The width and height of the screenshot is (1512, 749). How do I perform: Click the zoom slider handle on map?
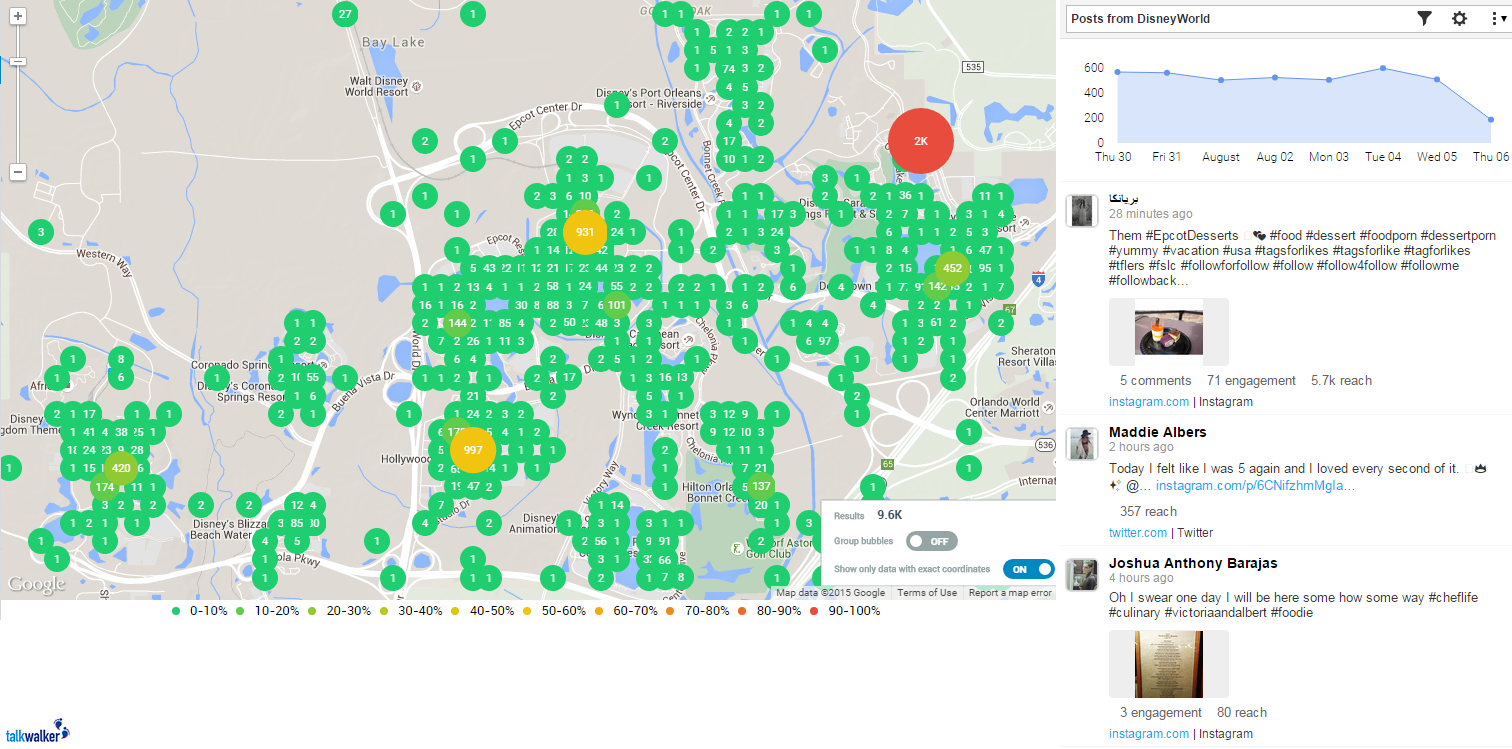pyautogui.click(x=18, y=61)
